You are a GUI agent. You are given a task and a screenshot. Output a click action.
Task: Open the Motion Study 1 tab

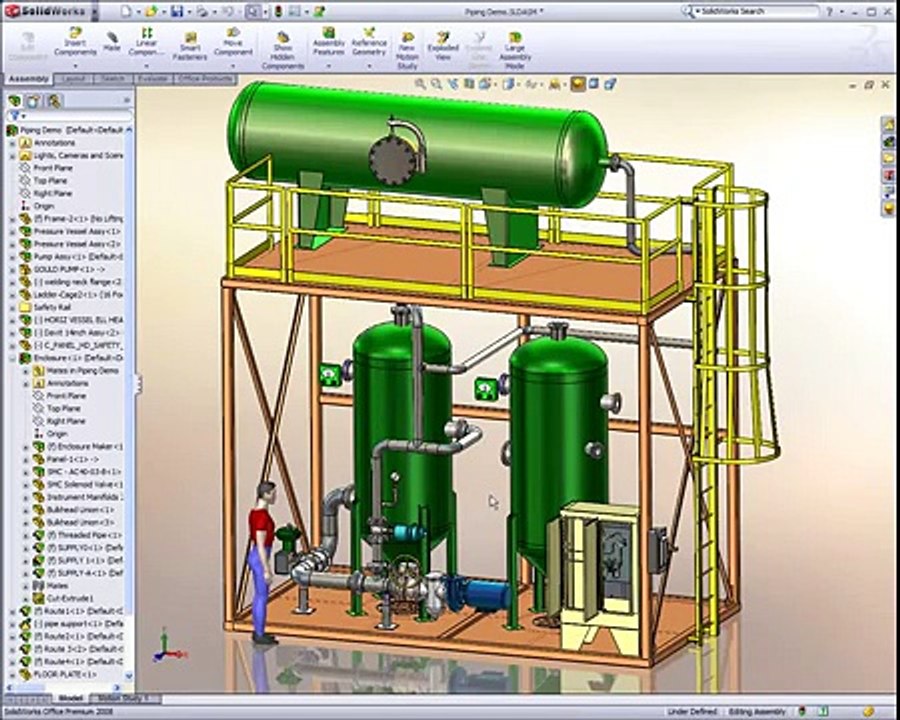(123, 699)
